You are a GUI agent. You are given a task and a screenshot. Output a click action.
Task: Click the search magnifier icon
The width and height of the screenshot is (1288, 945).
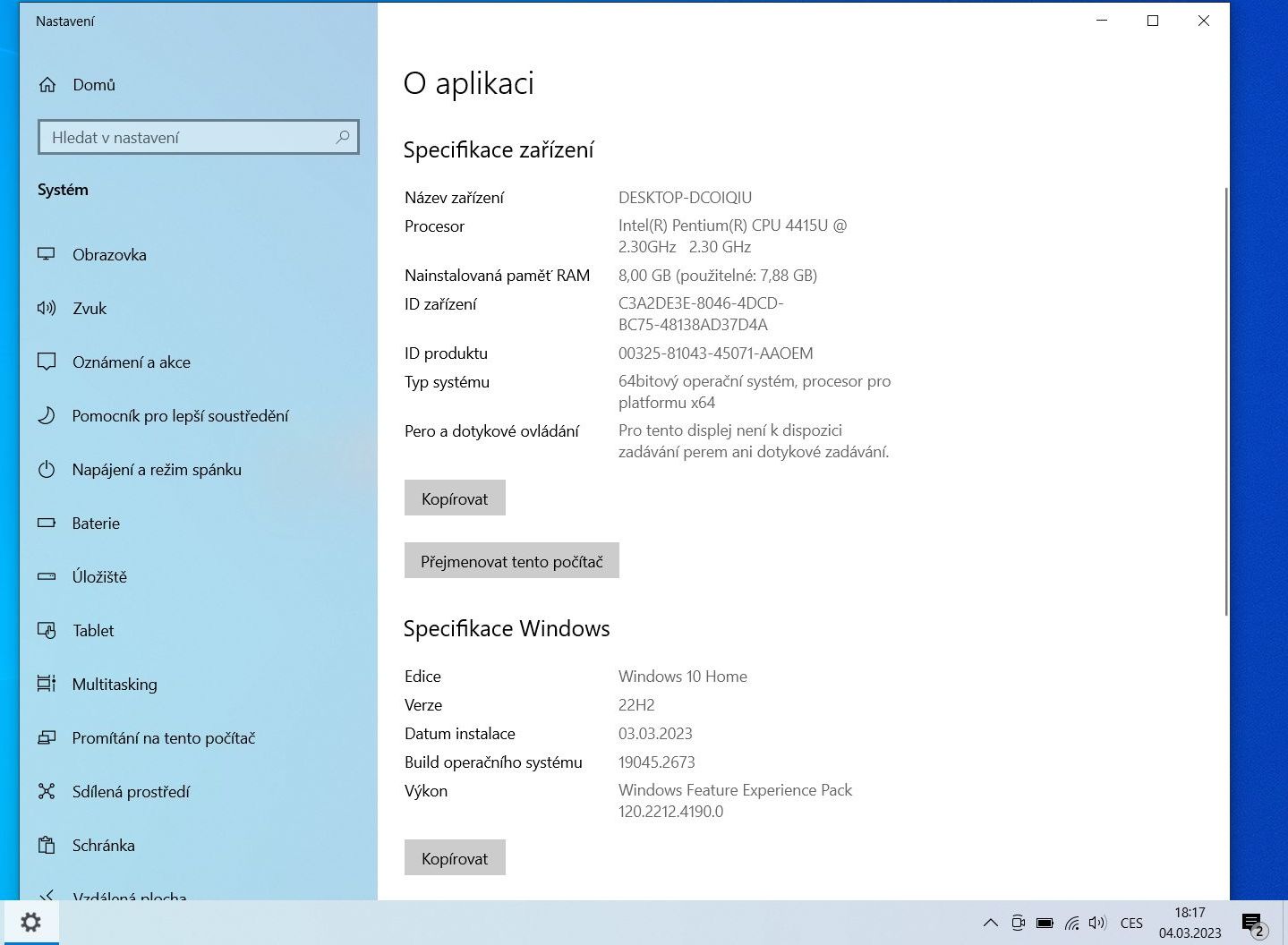(342, 137)
